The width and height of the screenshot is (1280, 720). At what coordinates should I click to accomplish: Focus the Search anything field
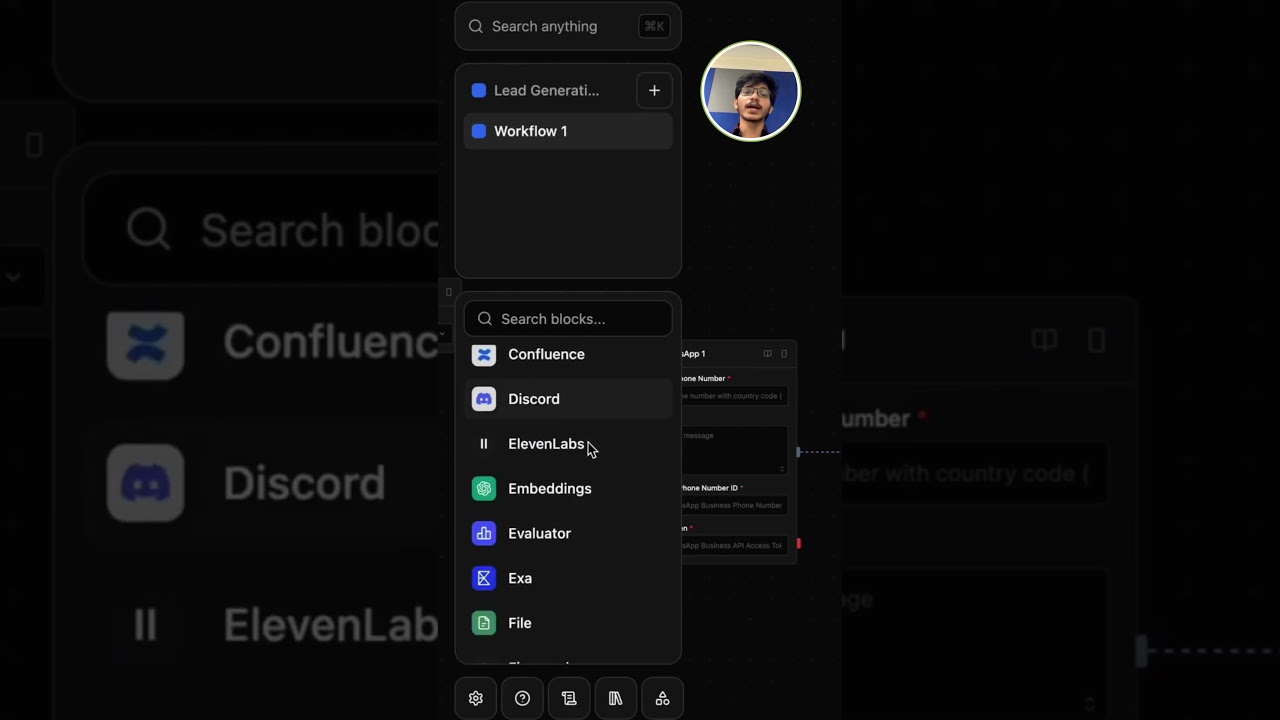568,27
